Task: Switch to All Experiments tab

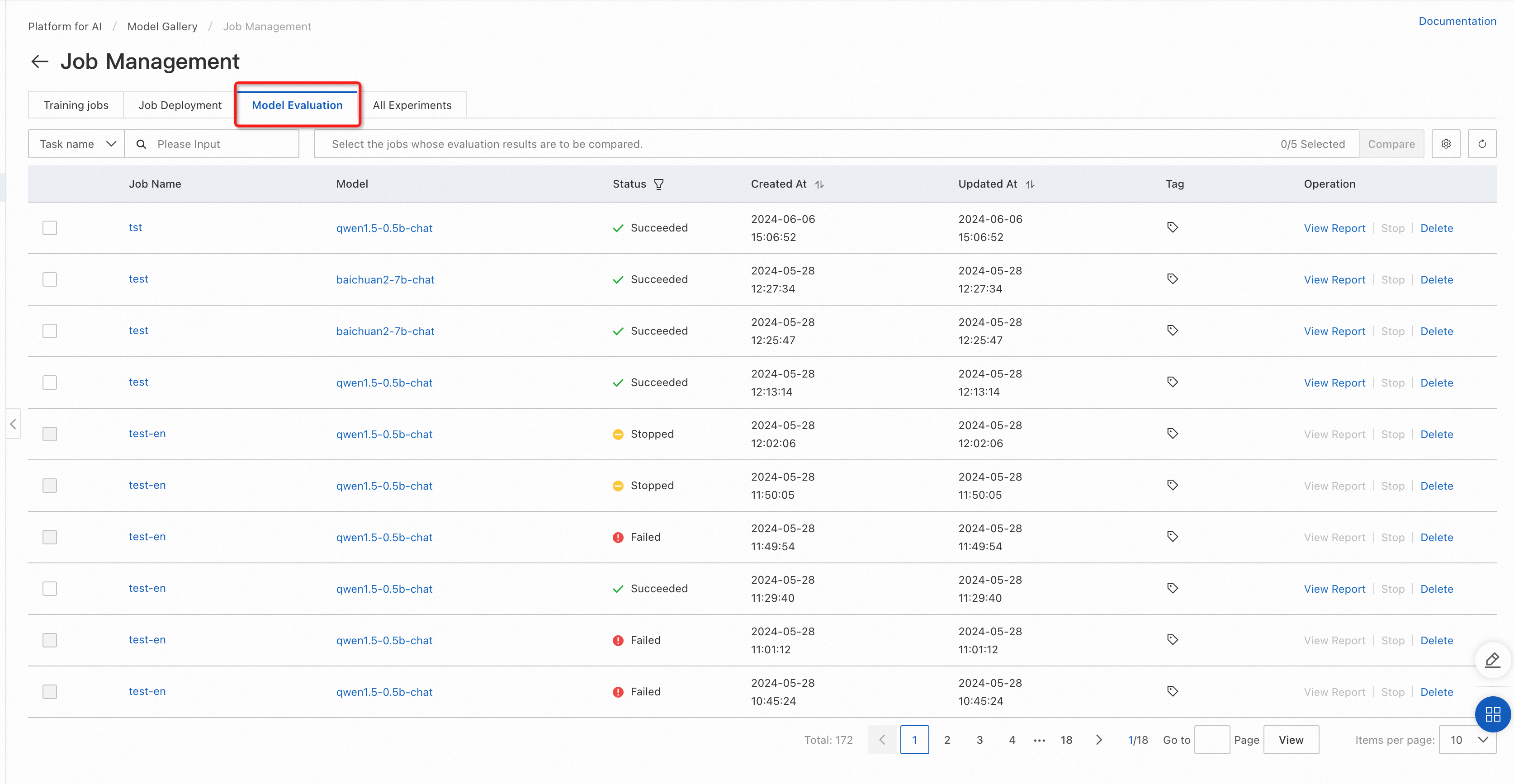Action: pos(412,105)
